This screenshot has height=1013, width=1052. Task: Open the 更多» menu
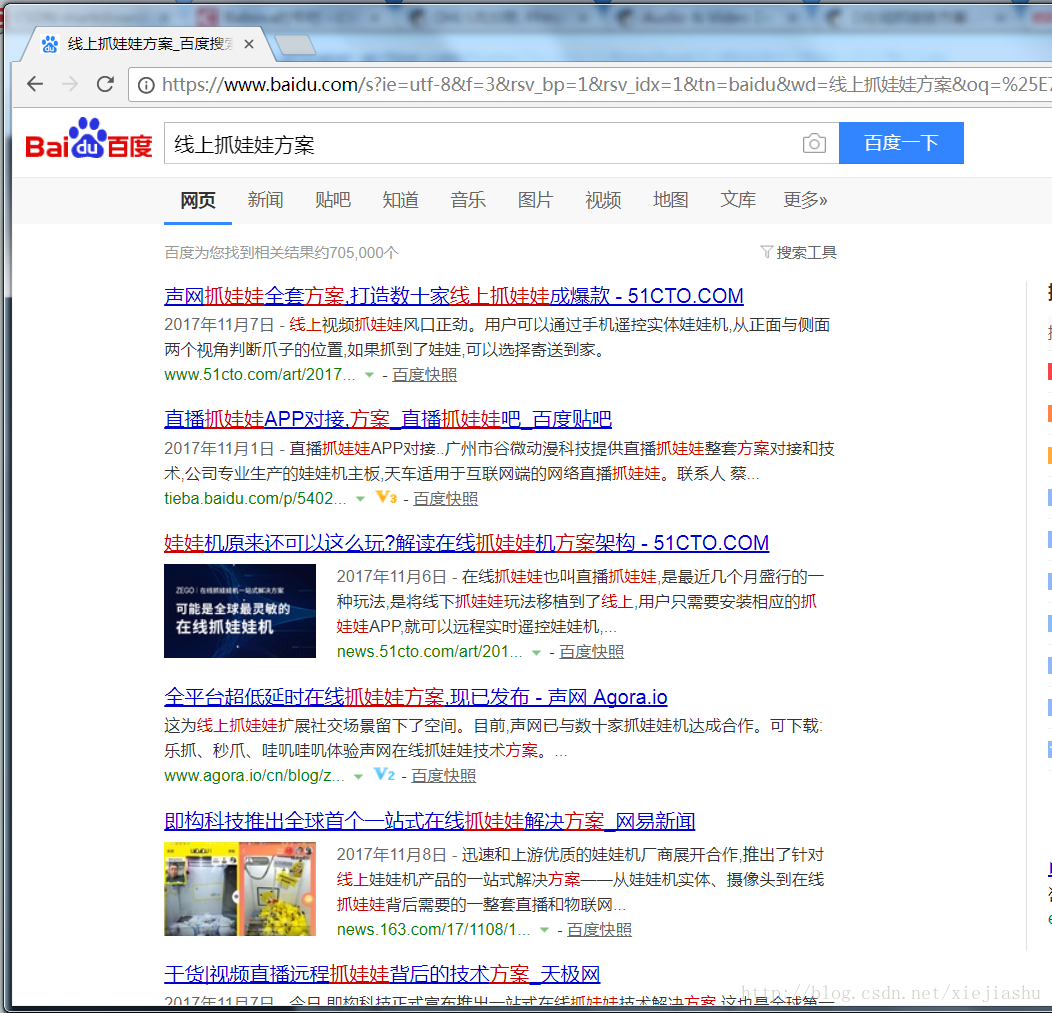(805, 200)
